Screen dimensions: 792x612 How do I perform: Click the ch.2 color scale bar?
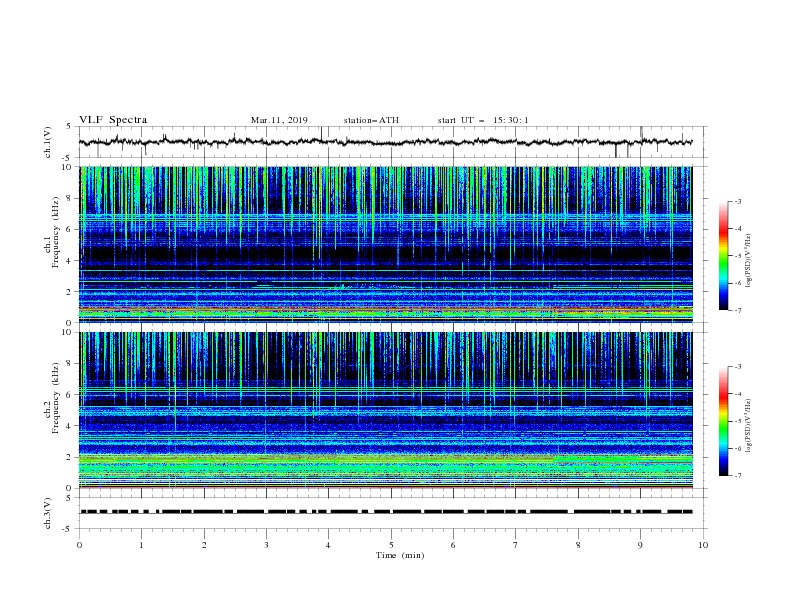pos(723,421)
